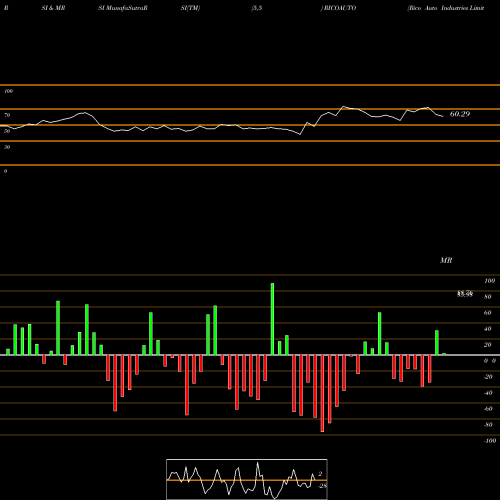Click the longest red bar near -100
The height and width of the screenshot is (500, 500).
click(322, 393)
